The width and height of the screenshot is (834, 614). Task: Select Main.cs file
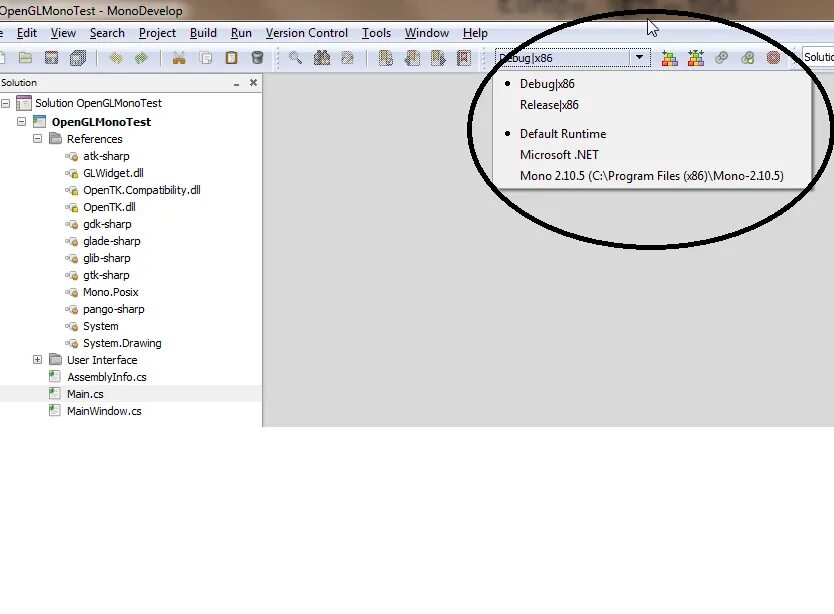click(x=85, y=394)
